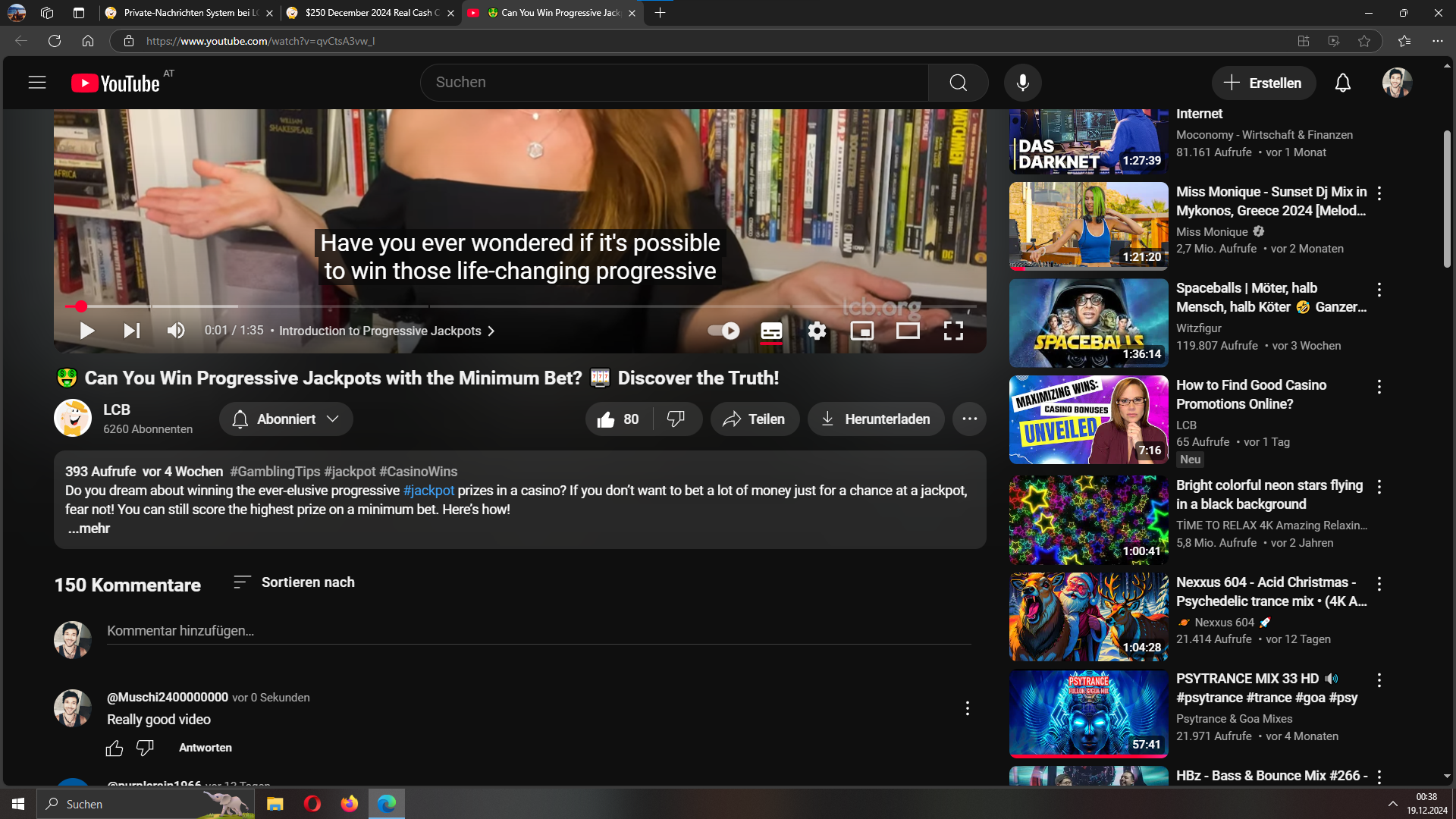Open the account avatar menu
The height and width of the screenshot is (819, 1456).
[1397, 83]
